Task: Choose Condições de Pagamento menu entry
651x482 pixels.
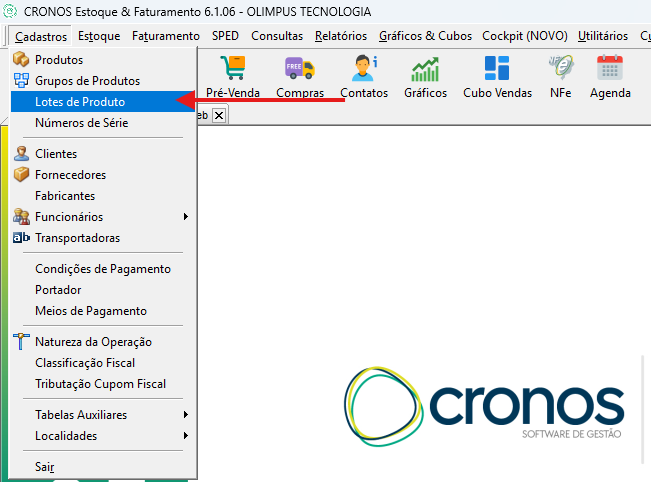Action: 103,269
